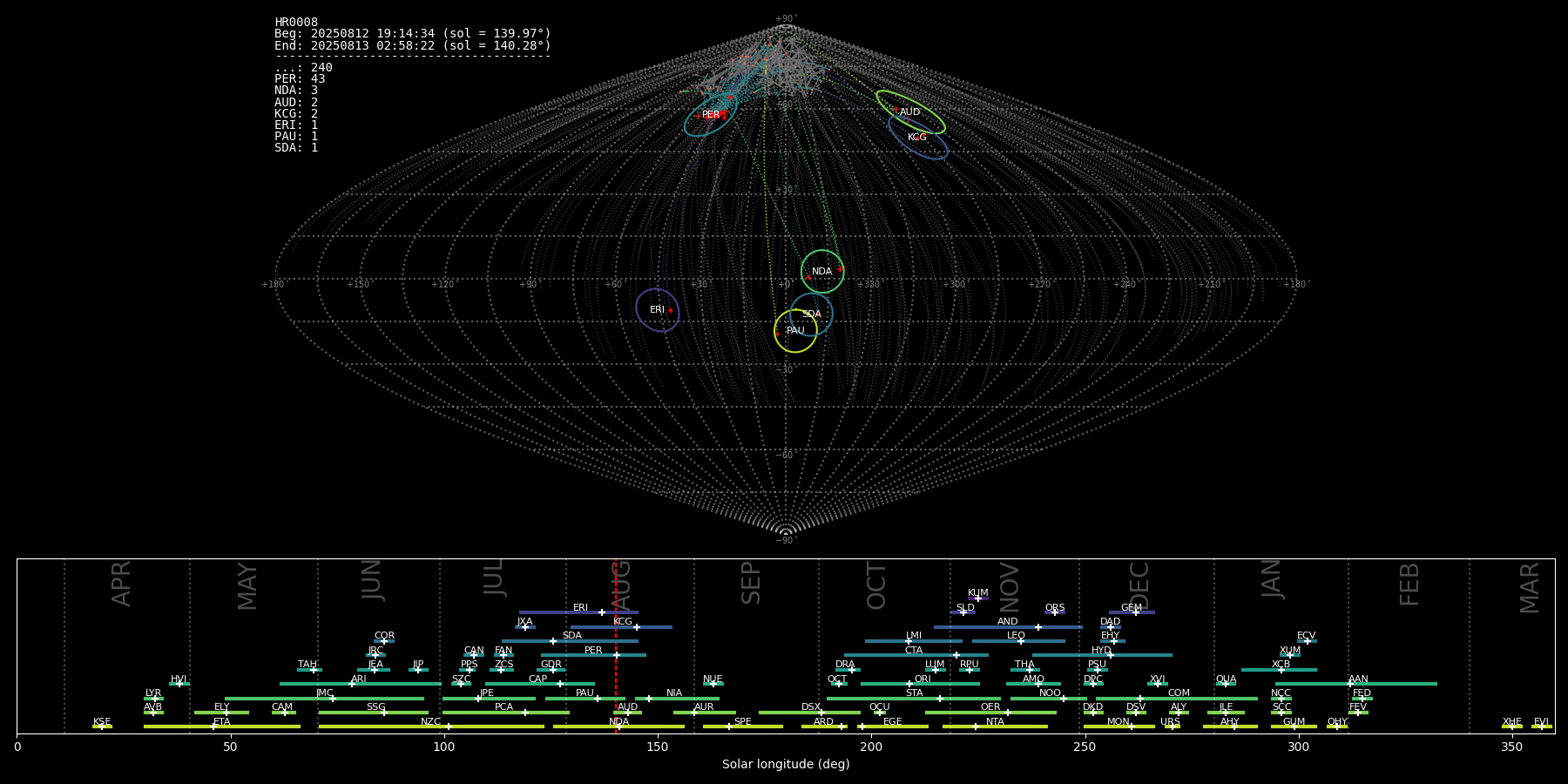Click the 300 tick on solar longitude axis
1568x784 pixels.
(x=1298, y=747)
